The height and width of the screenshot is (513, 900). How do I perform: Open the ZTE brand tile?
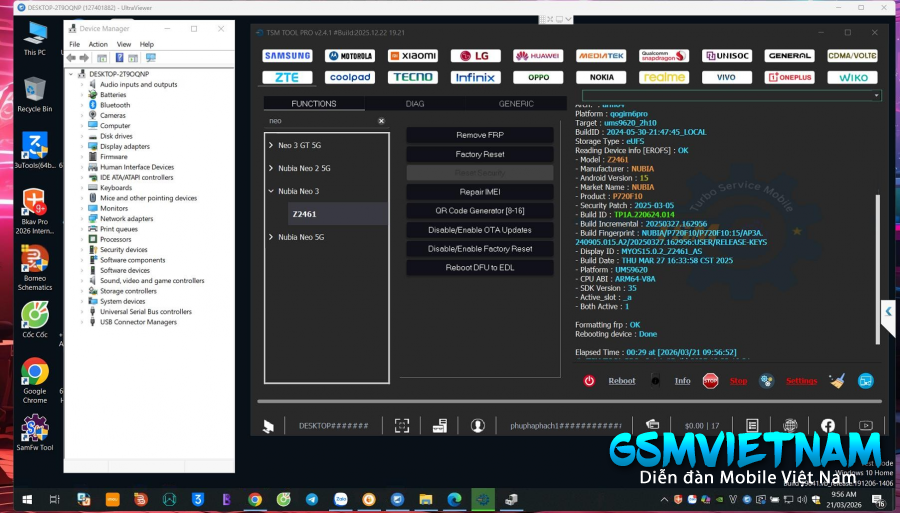coord(287,77)
